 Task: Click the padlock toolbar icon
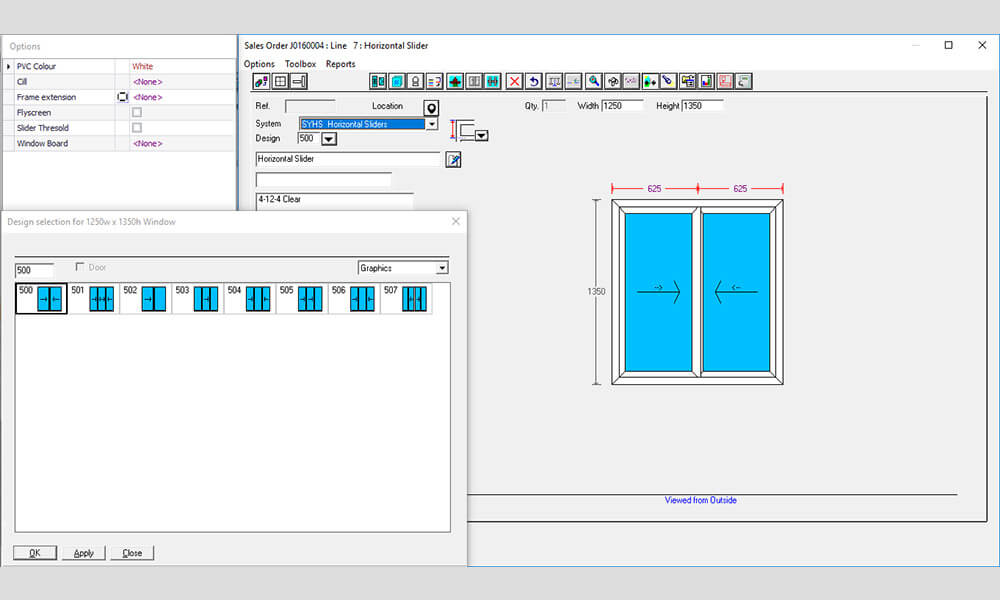[416, 81]
